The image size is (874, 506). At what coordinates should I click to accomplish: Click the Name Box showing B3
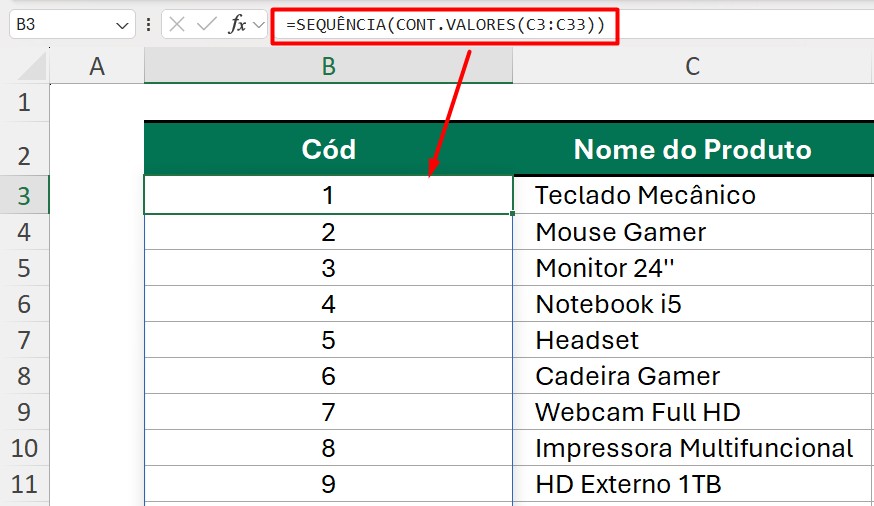pos(72,25)
